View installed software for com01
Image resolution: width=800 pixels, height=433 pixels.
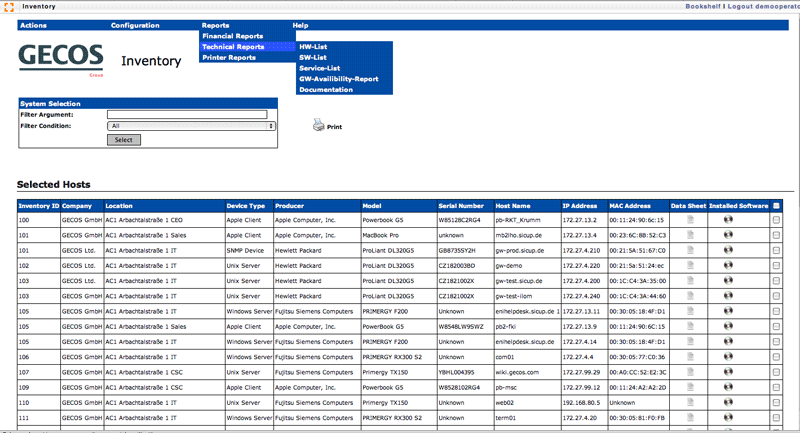(x=728, y=356)
